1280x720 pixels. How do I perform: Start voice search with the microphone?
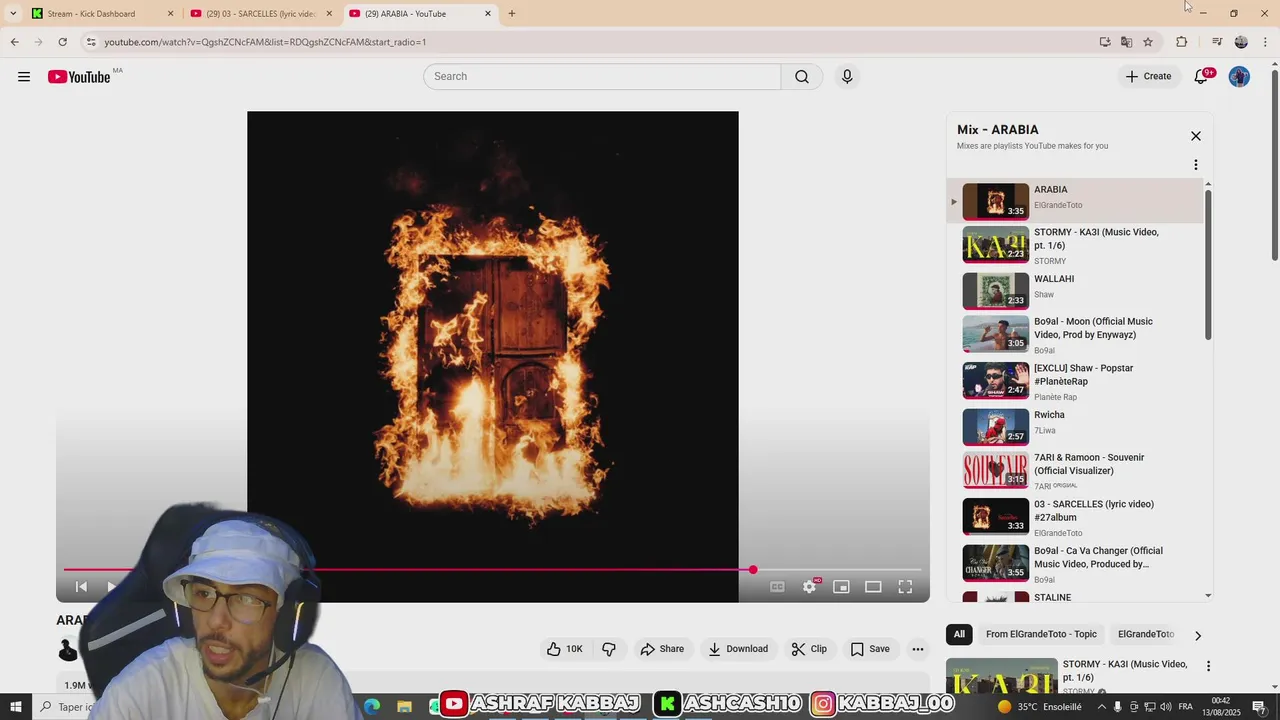847,77
